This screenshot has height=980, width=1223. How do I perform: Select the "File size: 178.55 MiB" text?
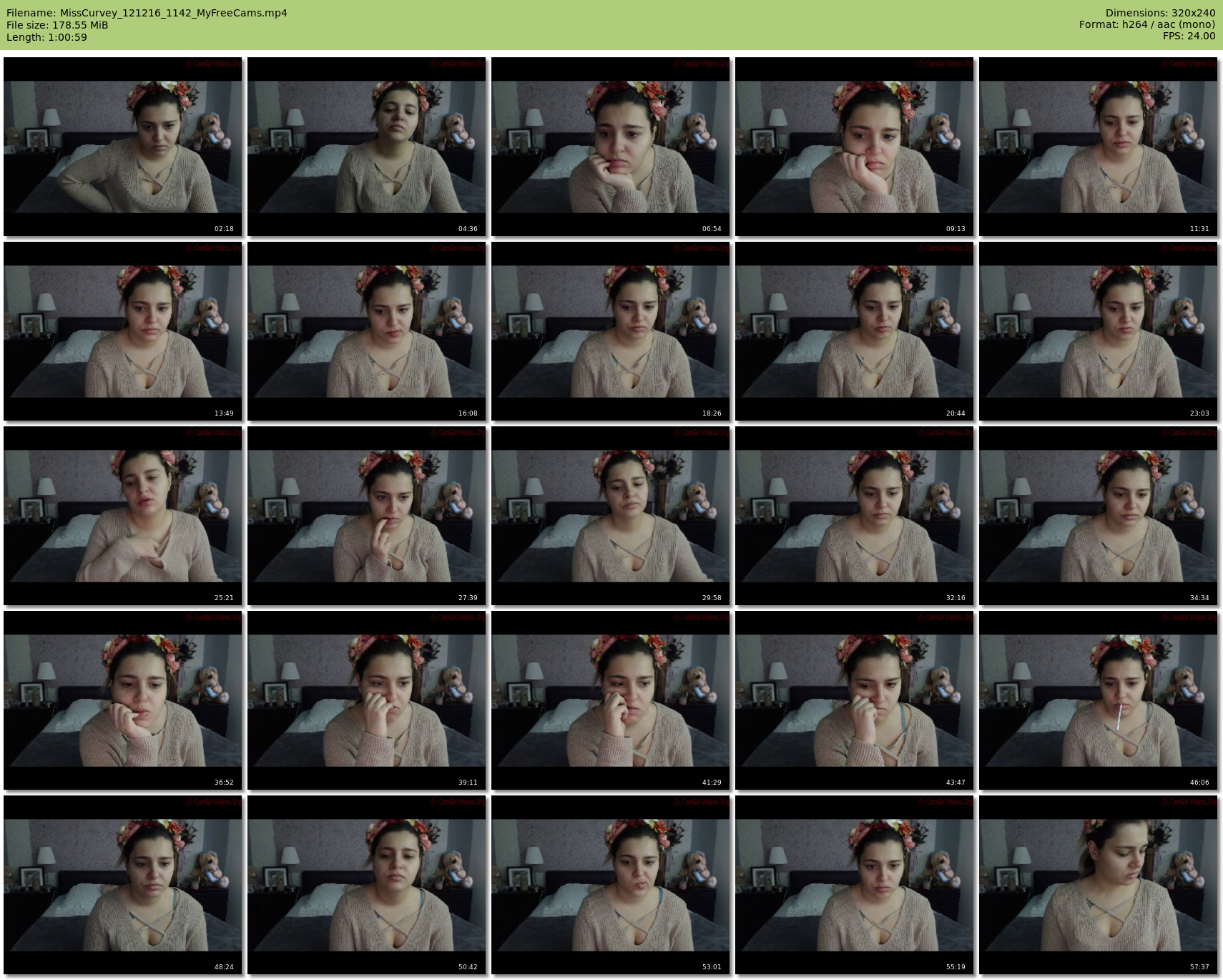pos(57,25)
